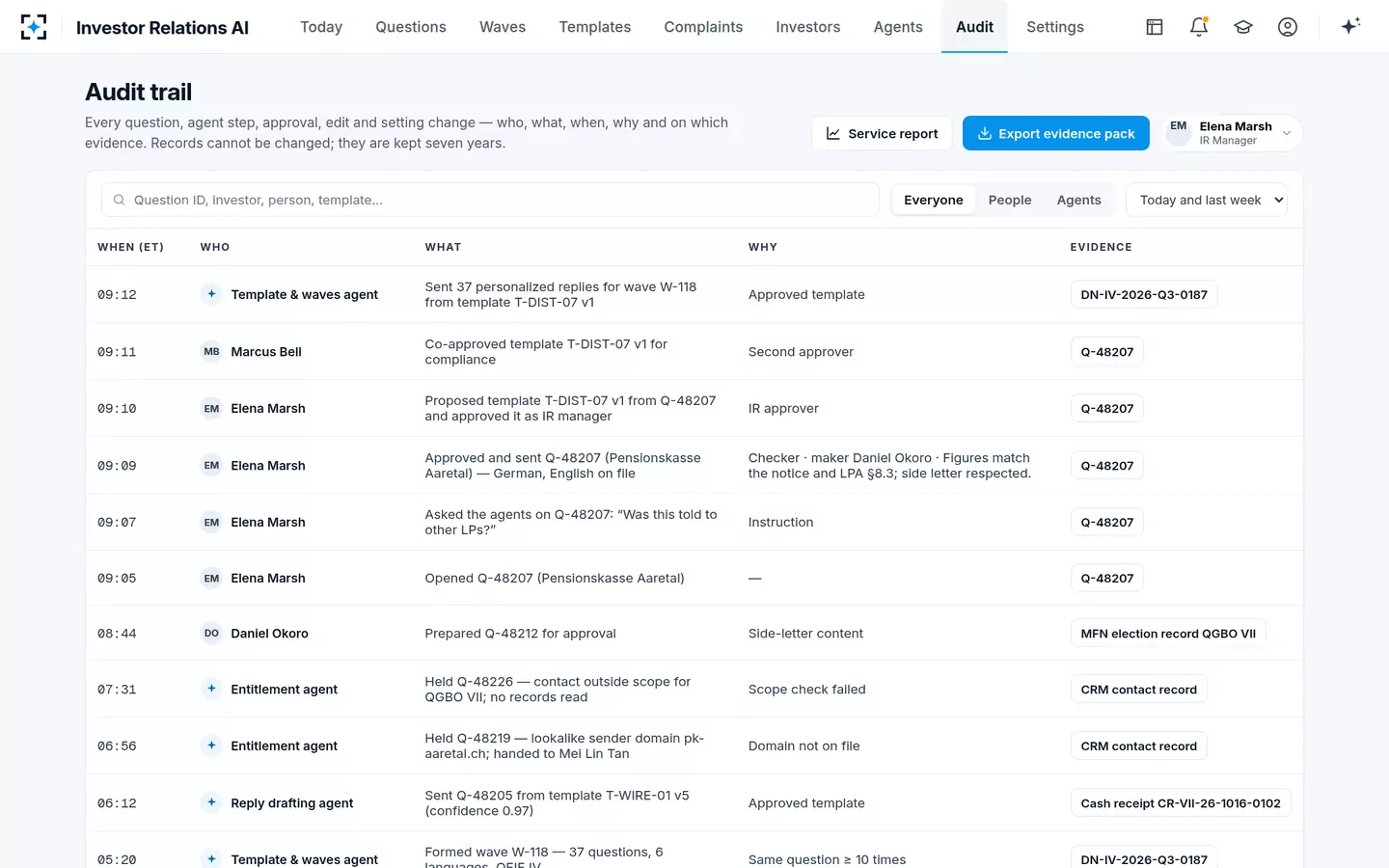This screenshot has height=868, width=1389.
Task: Click the agent icon in the 06:56 Entitlement agent row
Action: pos(211,746)
